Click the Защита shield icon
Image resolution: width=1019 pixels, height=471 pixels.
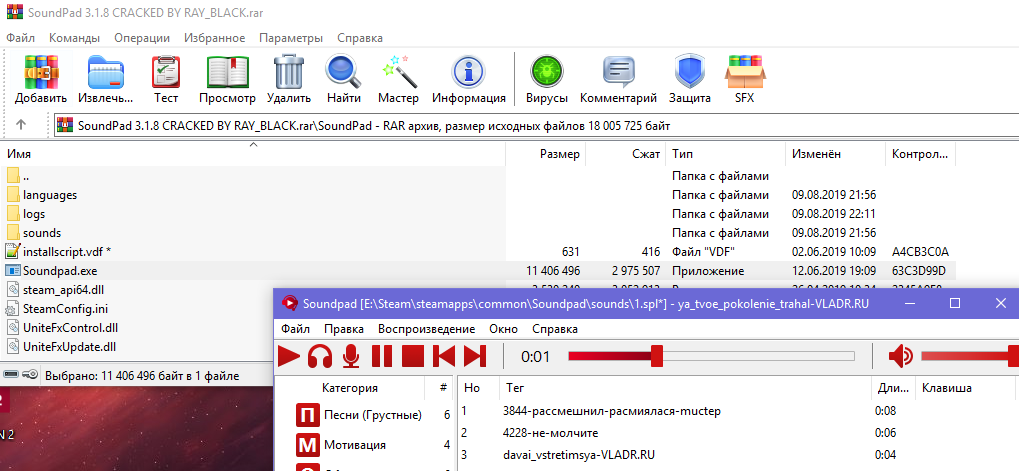(690, 71)
